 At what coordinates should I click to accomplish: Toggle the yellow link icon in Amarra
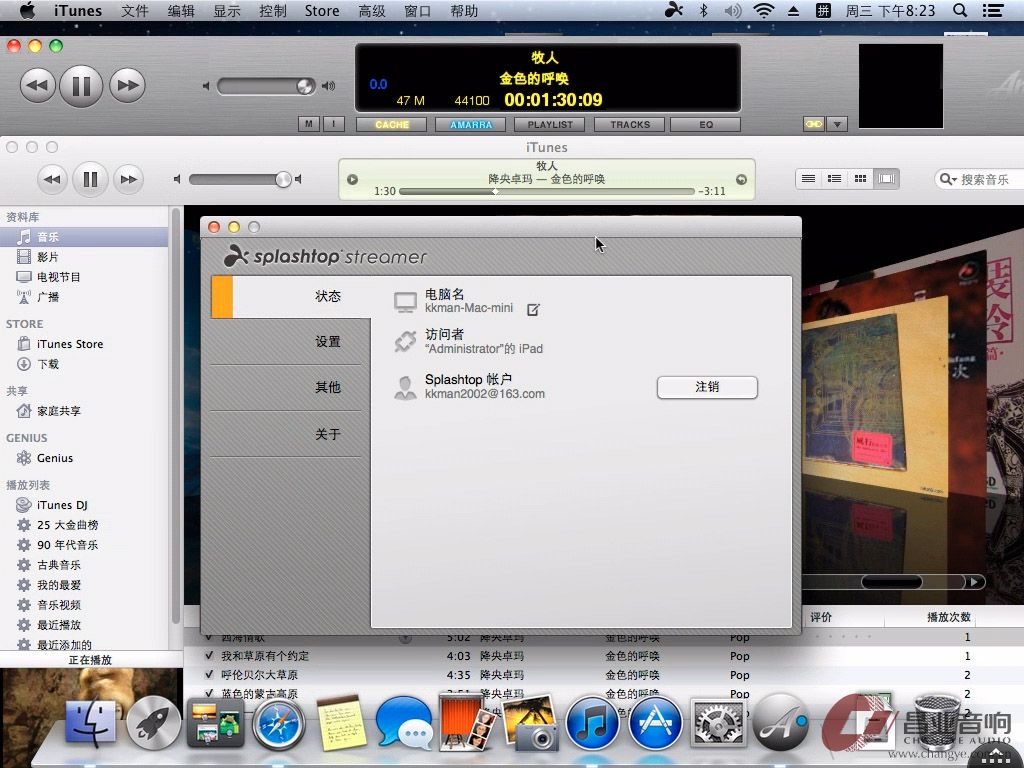pos(813,124)
